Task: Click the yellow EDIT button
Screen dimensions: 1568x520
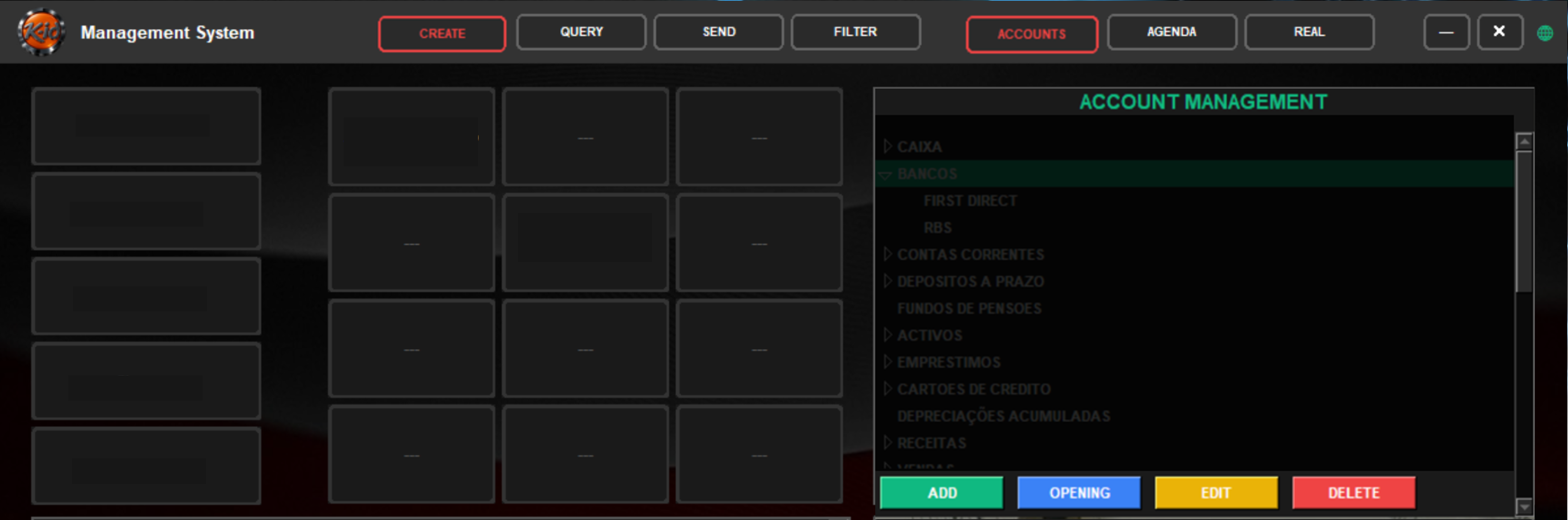Action: coord(1216,493)
